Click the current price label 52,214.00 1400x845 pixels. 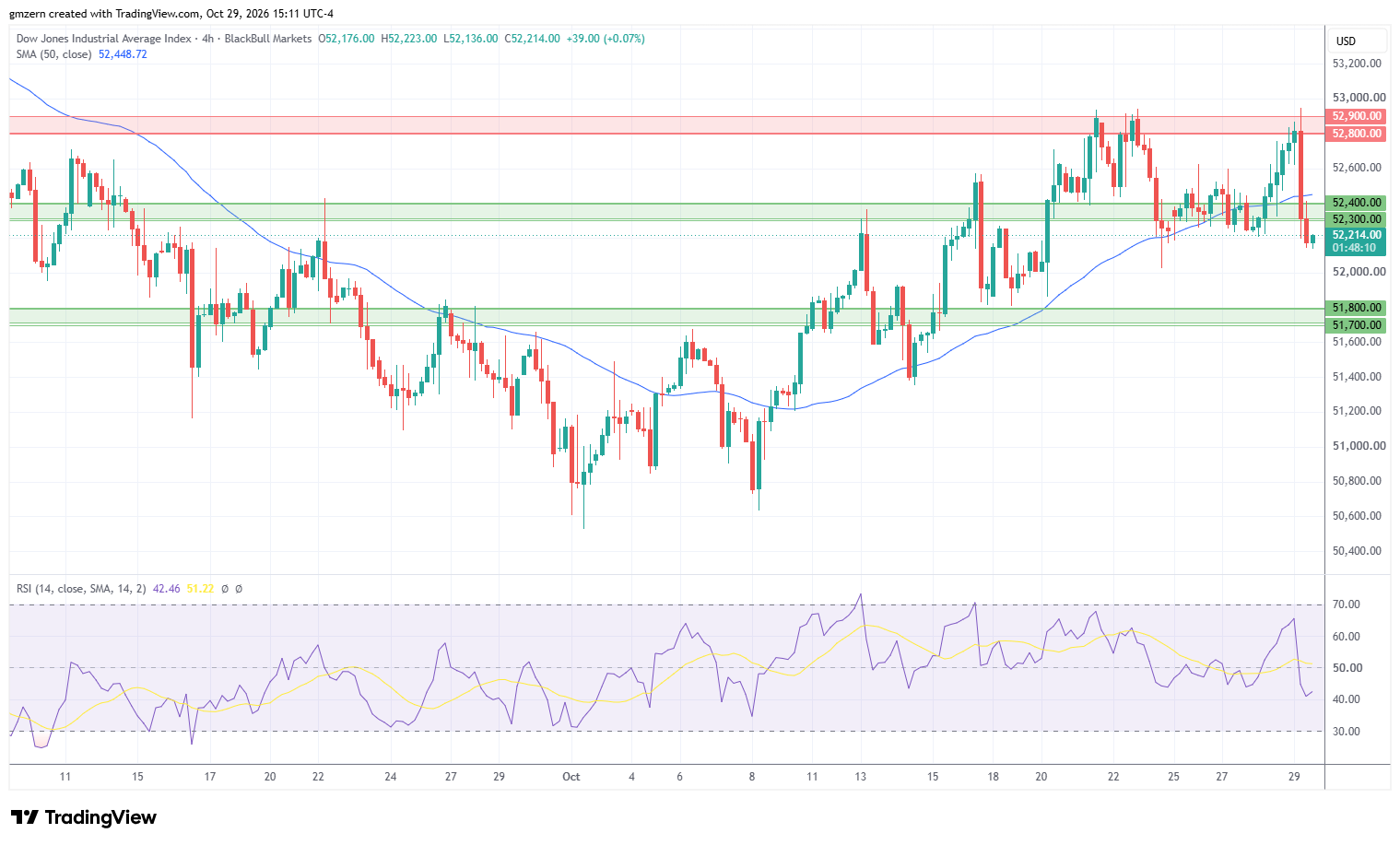click(1357, 235)
